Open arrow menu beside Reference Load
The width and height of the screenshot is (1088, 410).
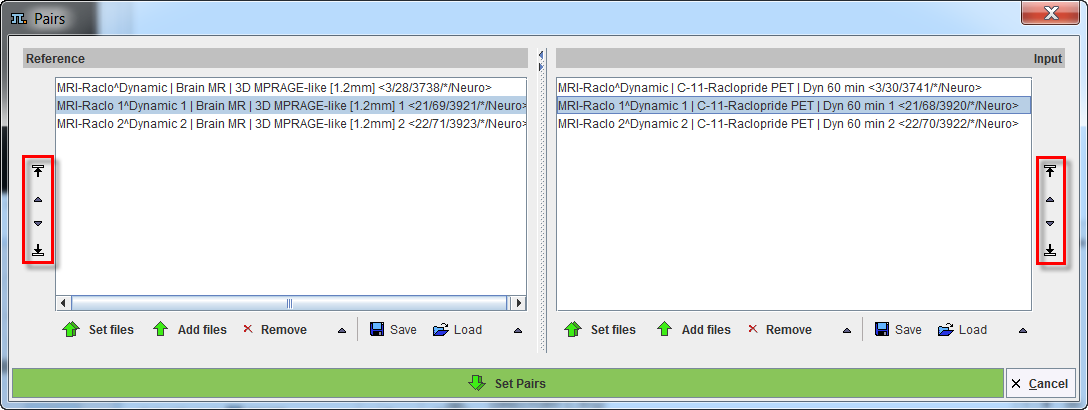point(518,331)
